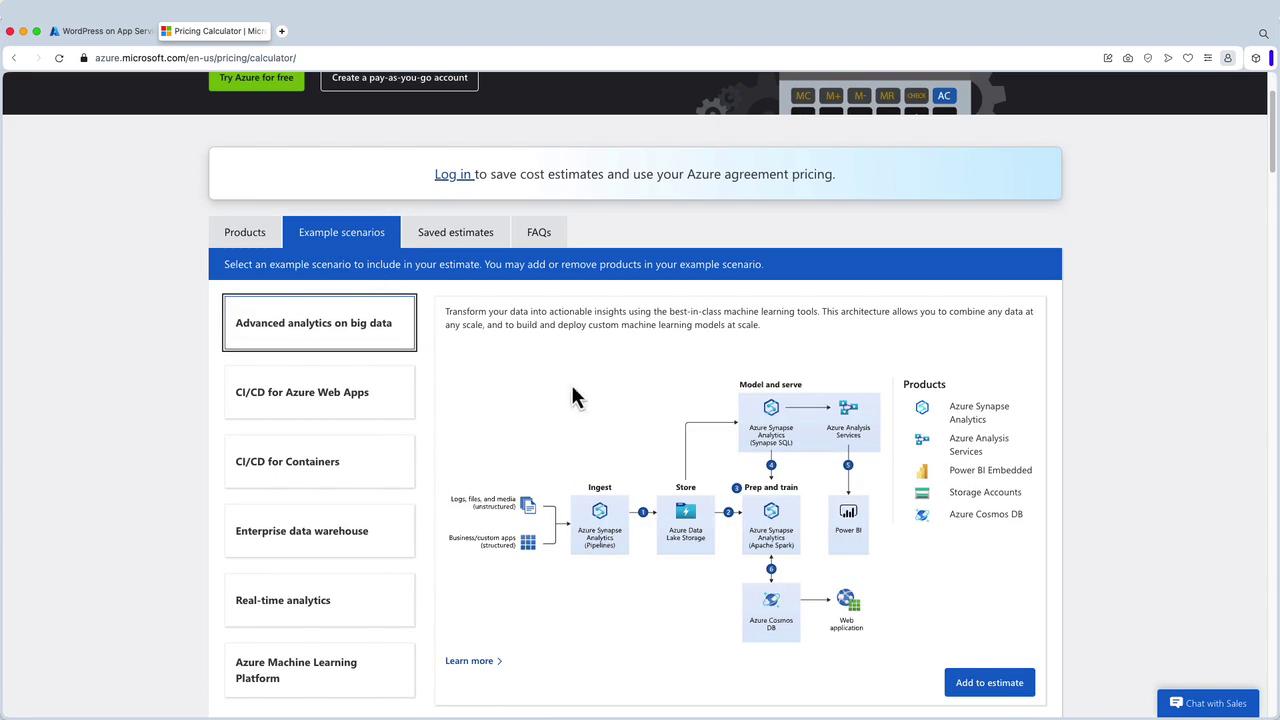Click the play triangle icon in browser toolbar
1280x720 pixels.
[x=1168, y=58]
